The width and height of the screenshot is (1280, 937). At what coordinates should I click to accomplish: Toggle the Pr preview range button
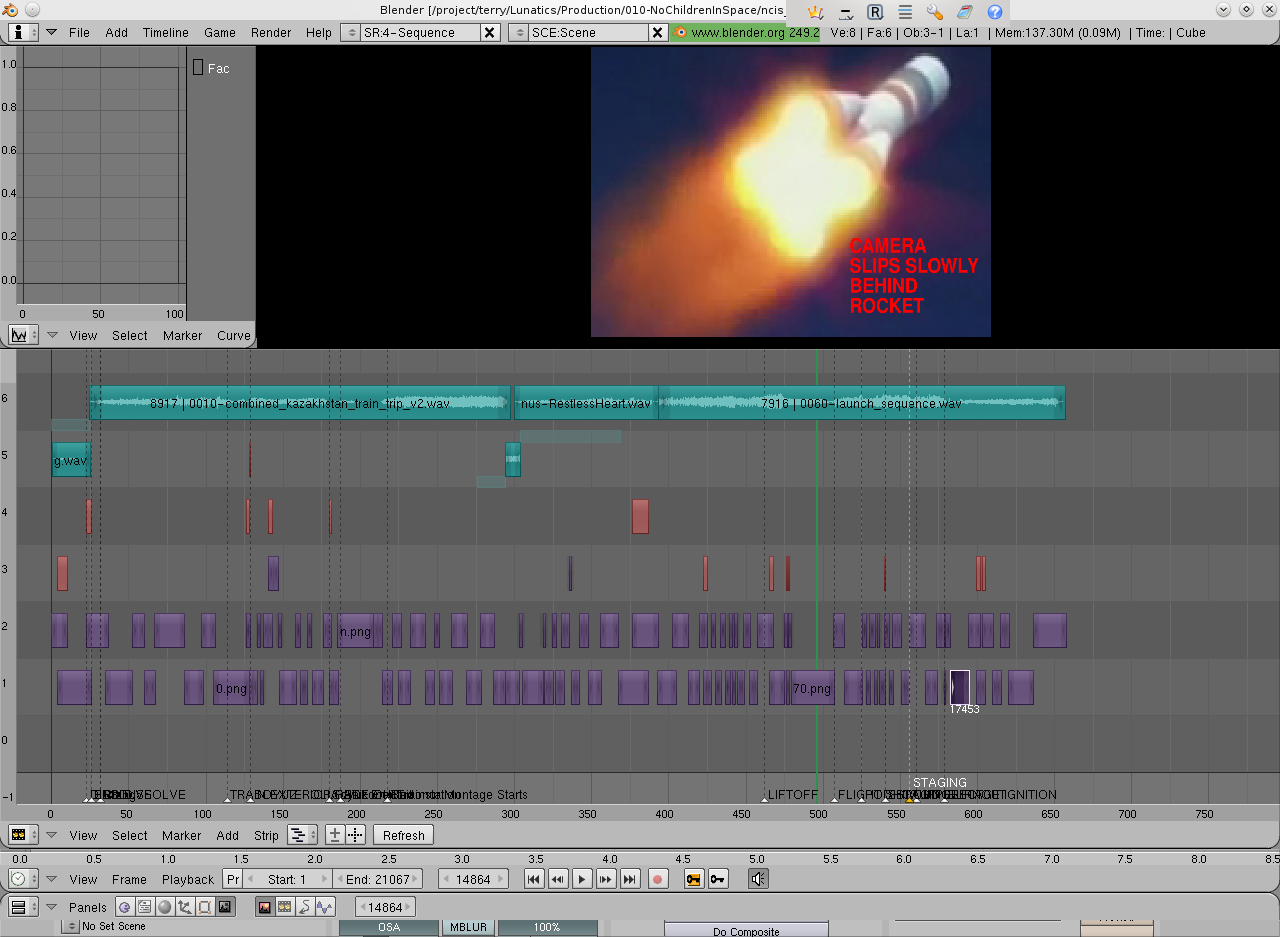click(232, 879)
